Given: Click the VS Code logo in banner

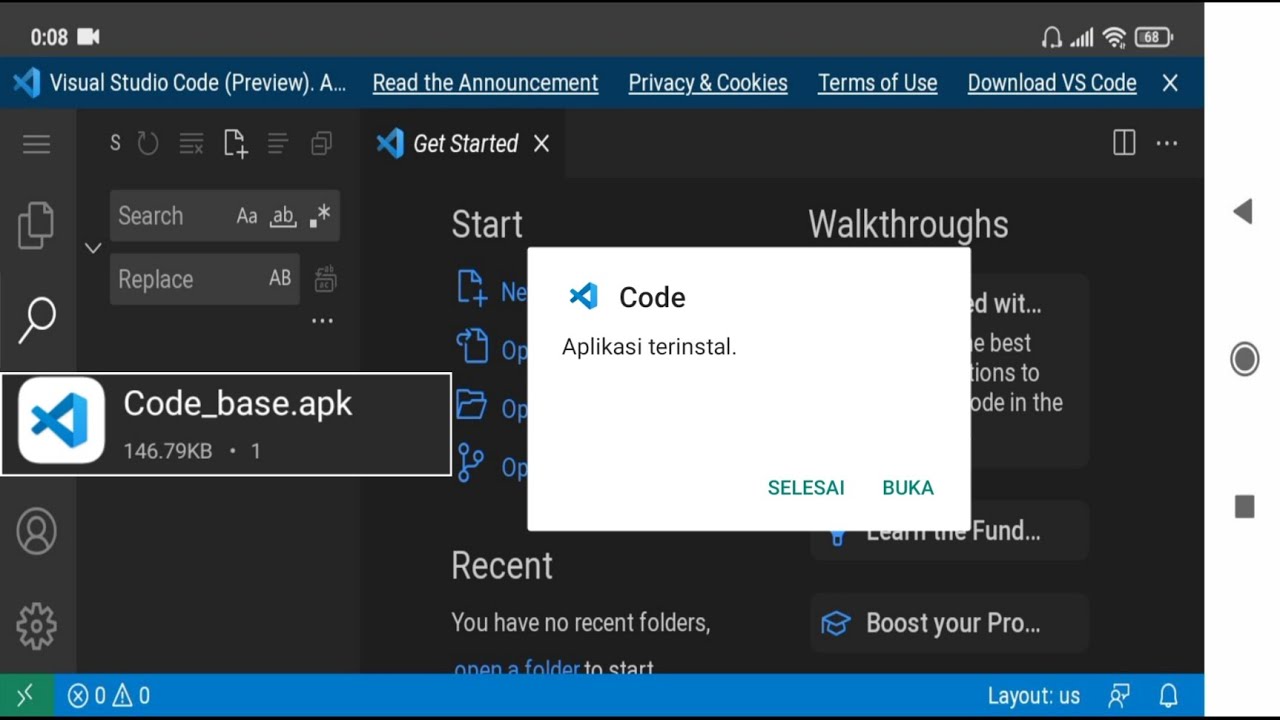Looking at the screenshot, I should click(x=27, y=83).
